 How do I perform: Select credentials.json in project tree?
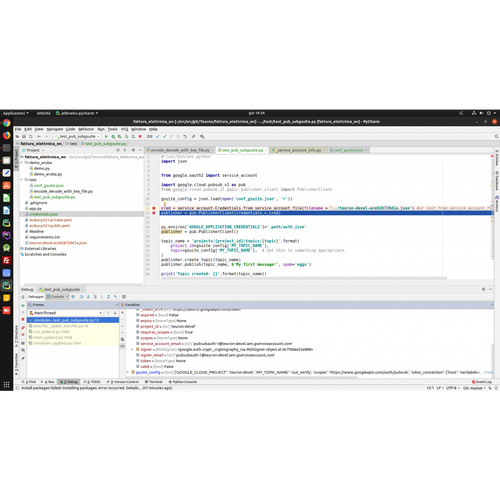(x=82, y=214)
